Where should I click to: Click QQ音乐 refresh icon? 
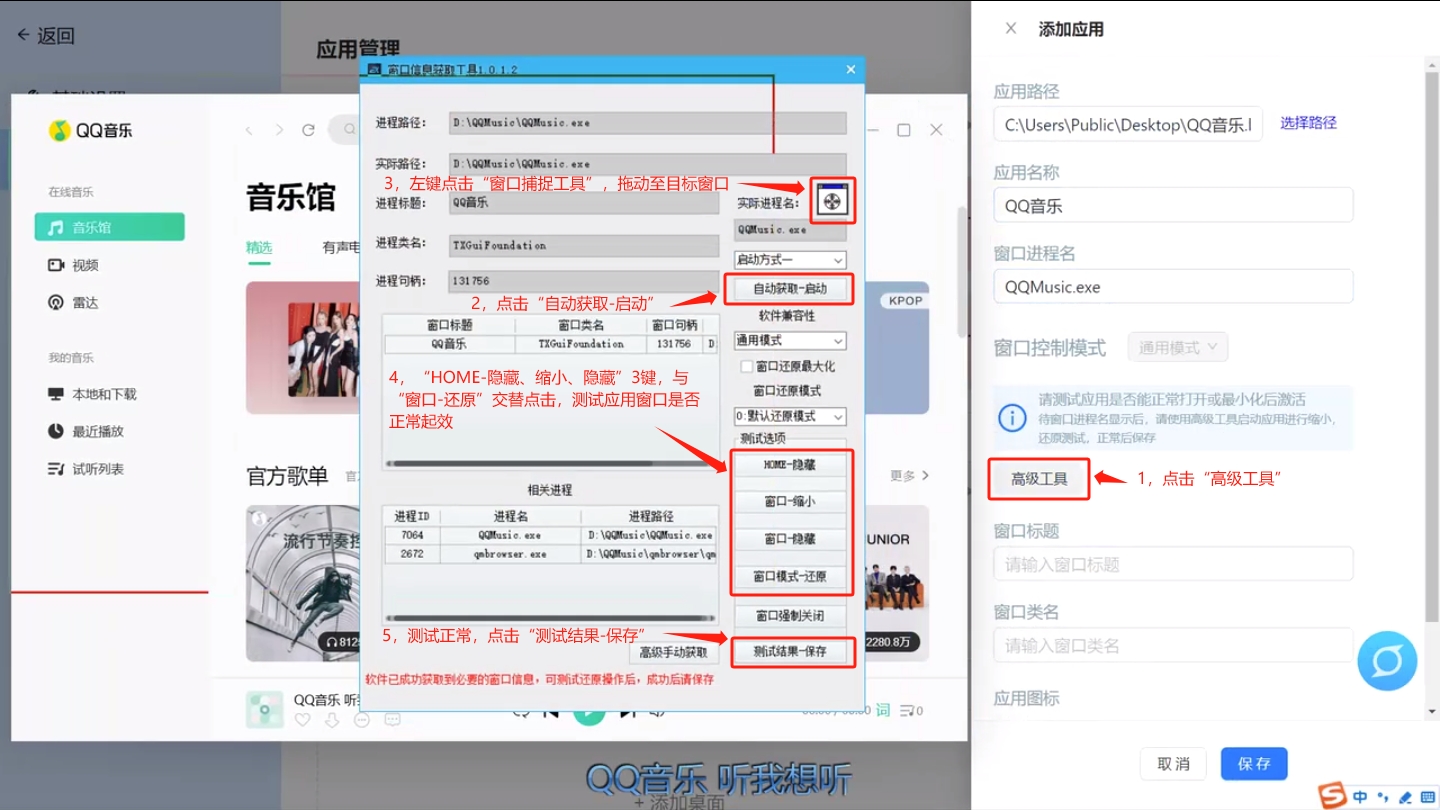point(309,130)
